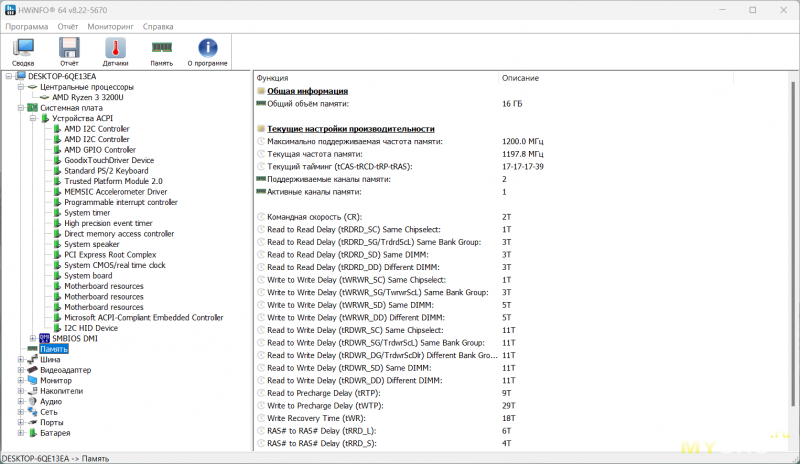Select Microsoft ACPI-Compliant Embedded Controller
Viewport: 800px width, 464px height.
coord(143,317)
